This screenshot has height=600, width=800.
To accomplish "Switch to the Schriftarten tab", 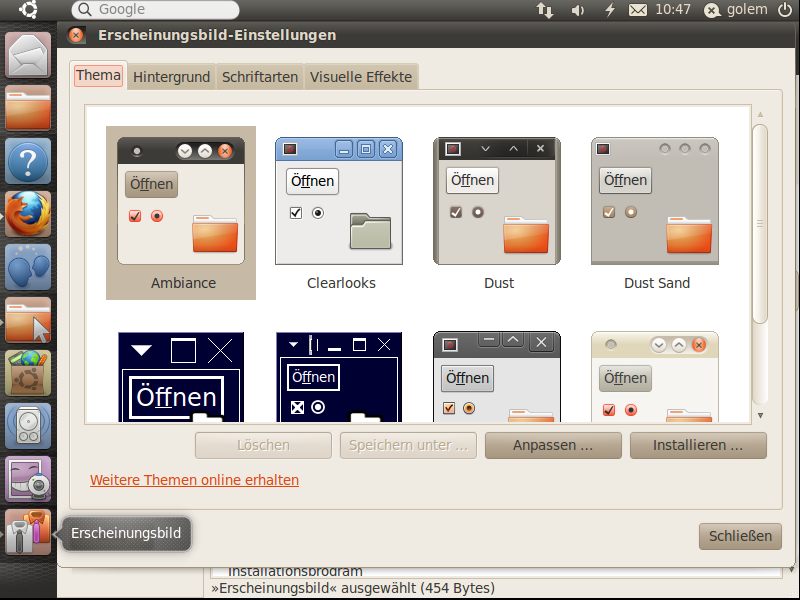I will tap(260, 77).
